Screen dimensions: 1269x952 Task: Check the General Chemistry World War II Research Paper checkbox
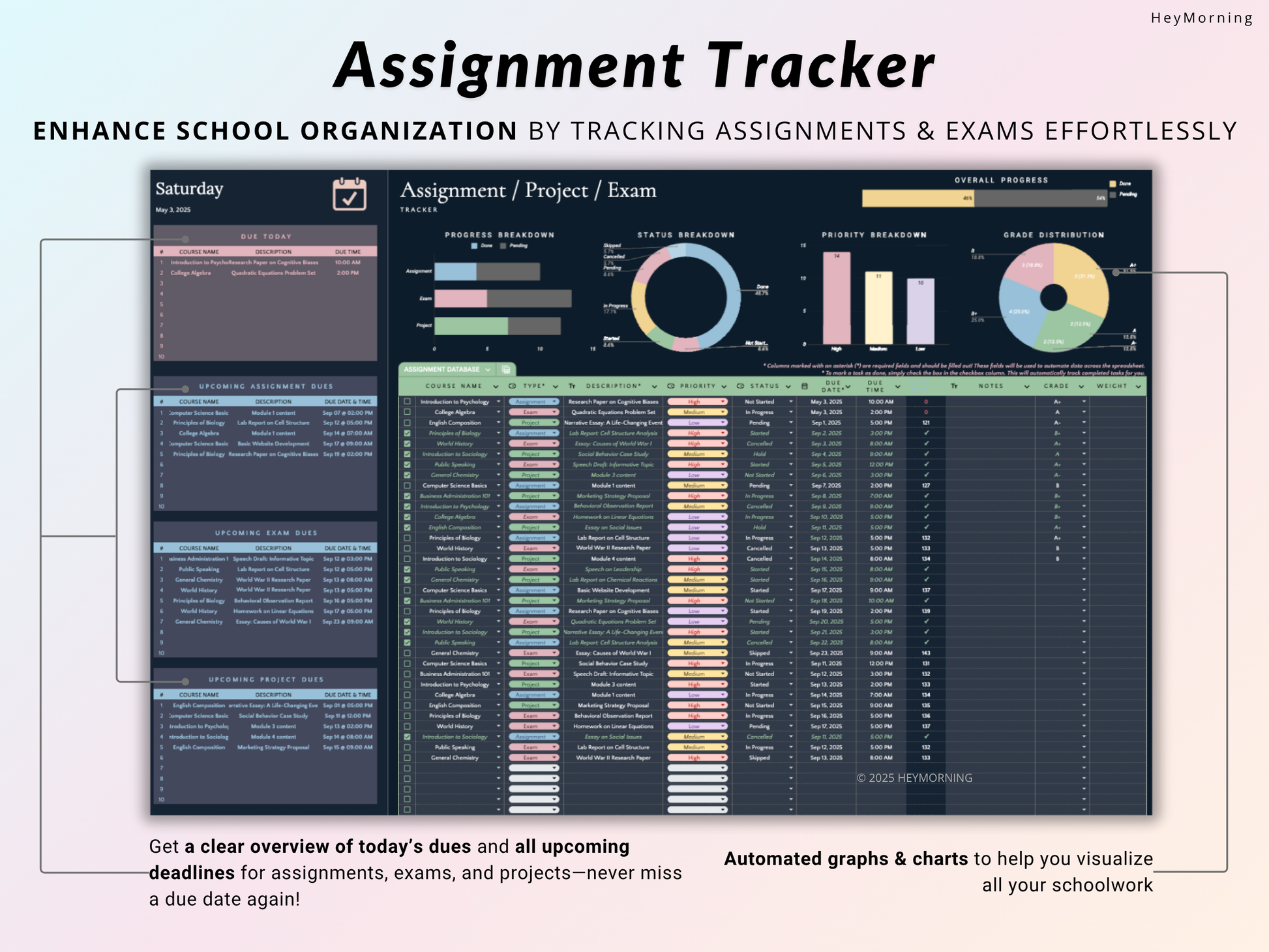(408, 758)
